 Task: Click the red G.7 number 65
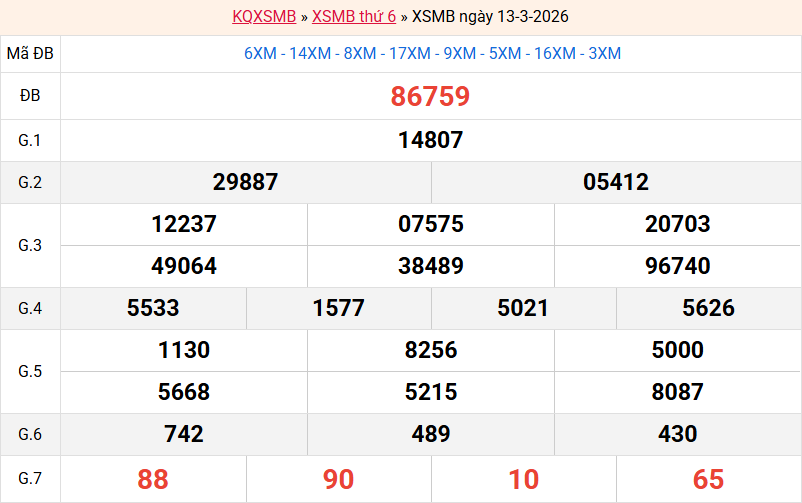[x=708, y=479]
